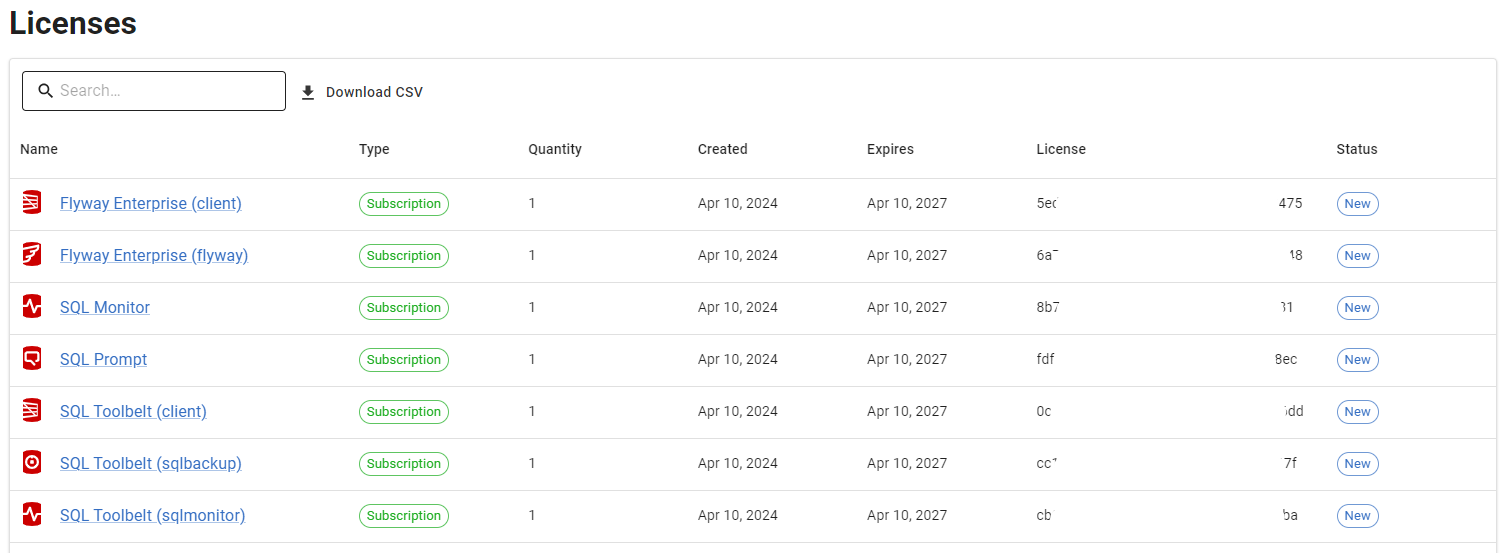Click the Download CSV button
1506x553 pixels.
(x=362, y=92)
